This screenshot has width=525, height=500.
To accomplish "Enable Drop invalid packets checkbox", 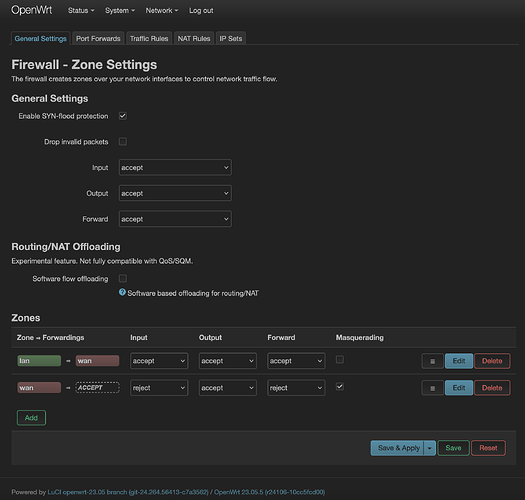I will [123, 142].
